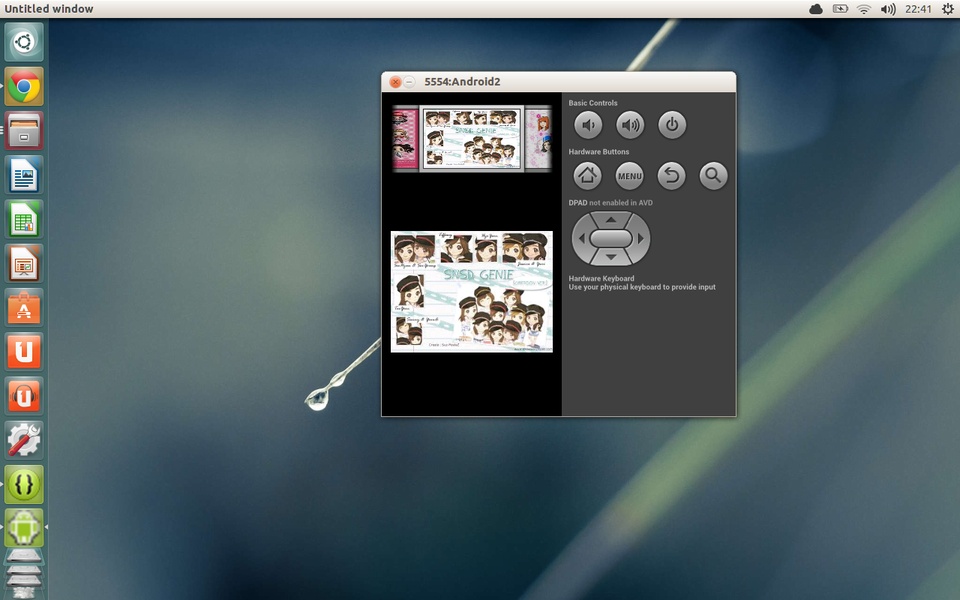Image resolution: width=960 pixels, height=600 pixels.
Task: Open Ubuntu Software Center from the launcher
Action: (24, 307)
